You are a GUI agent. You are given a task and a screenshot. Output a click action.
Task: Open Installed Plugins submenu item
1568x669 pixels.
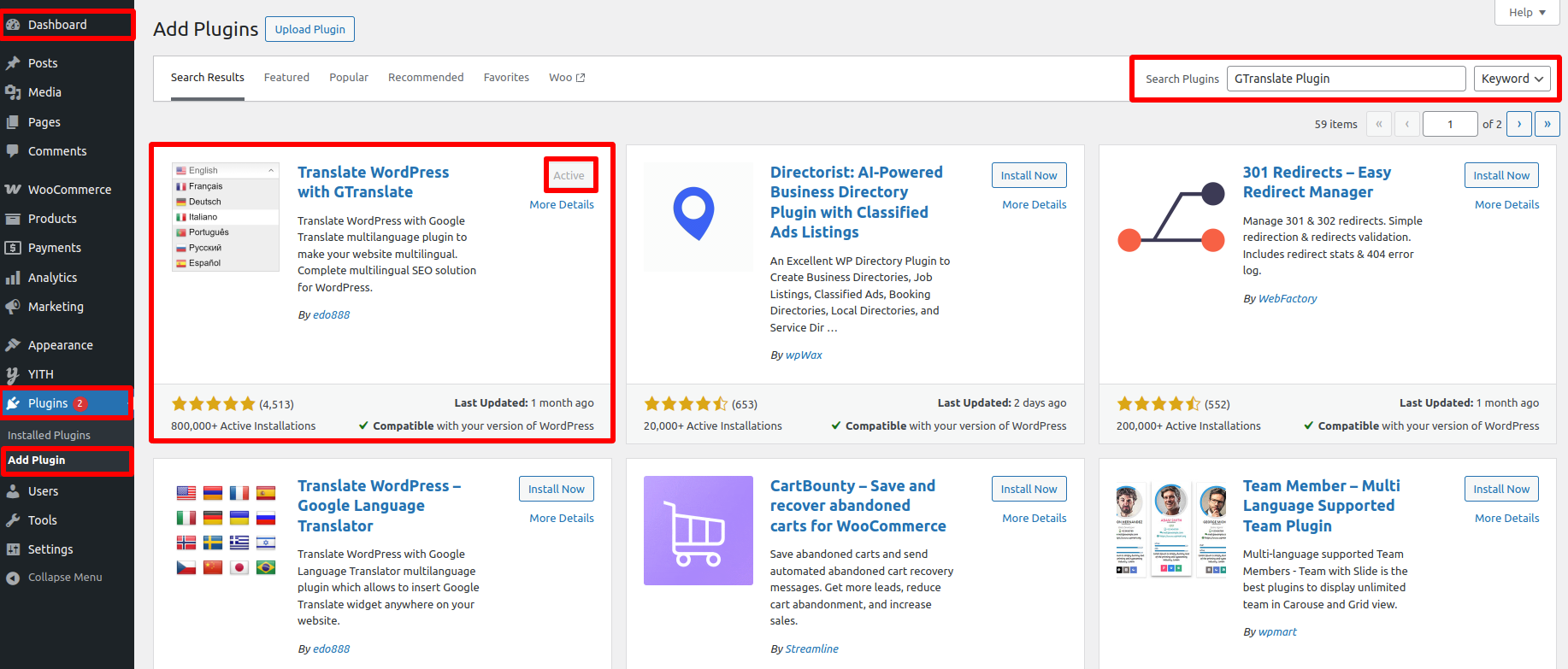(x=49, y=435)
